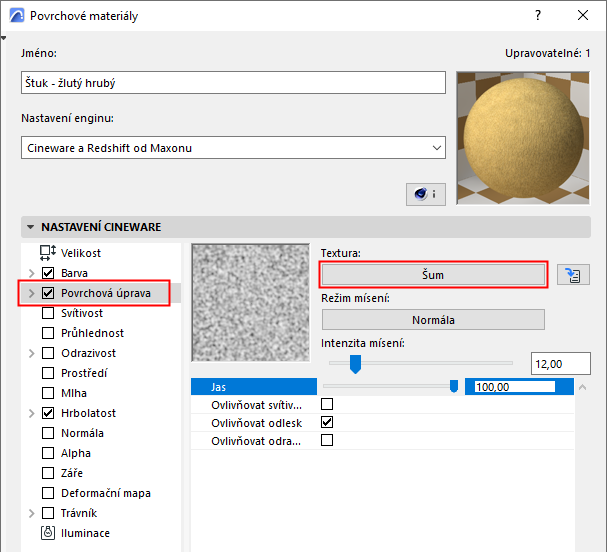Enable the Alpha checkbox
The image size is (607, 552).
(x=48, y=453)
